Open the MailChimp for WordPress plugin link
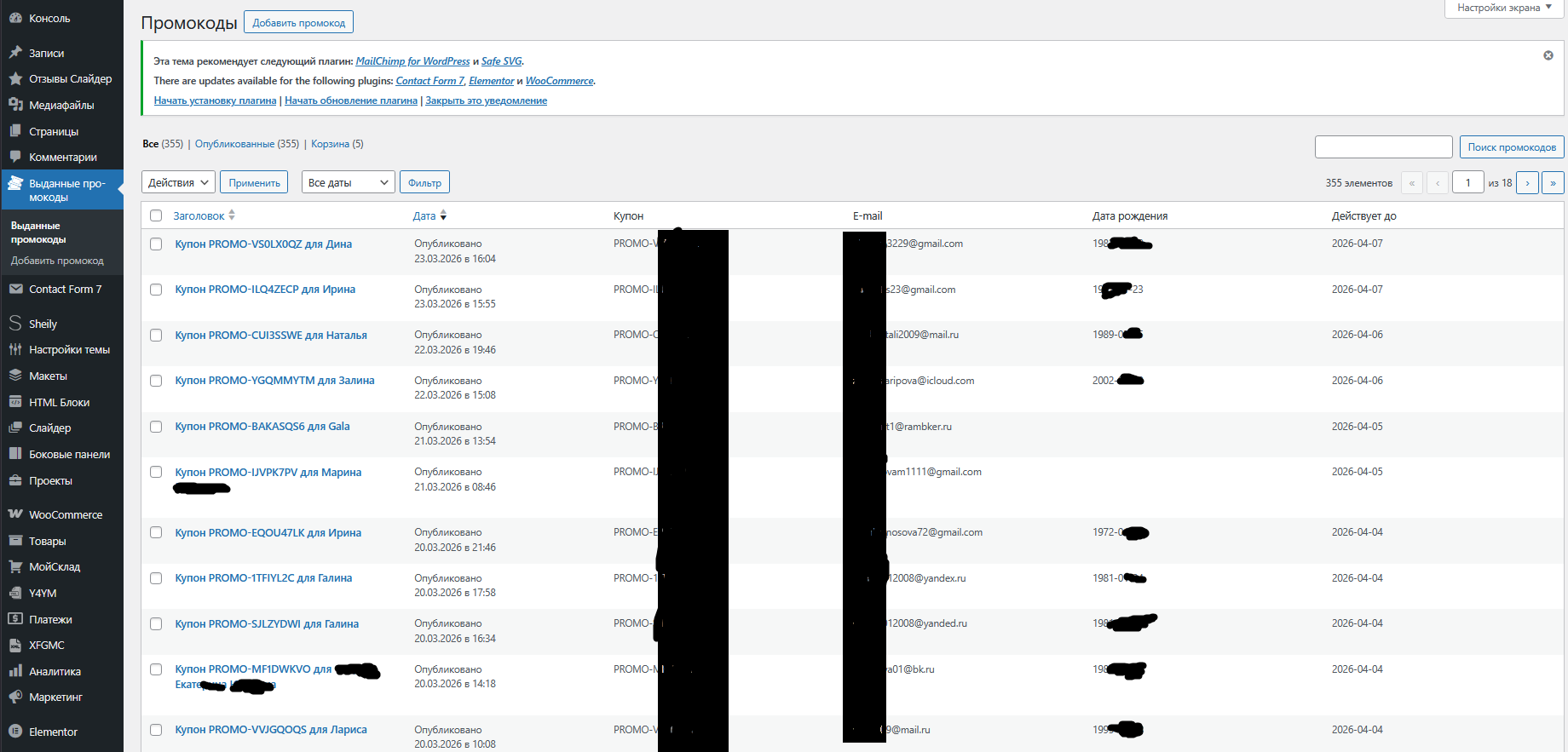 tap(412, 61)
